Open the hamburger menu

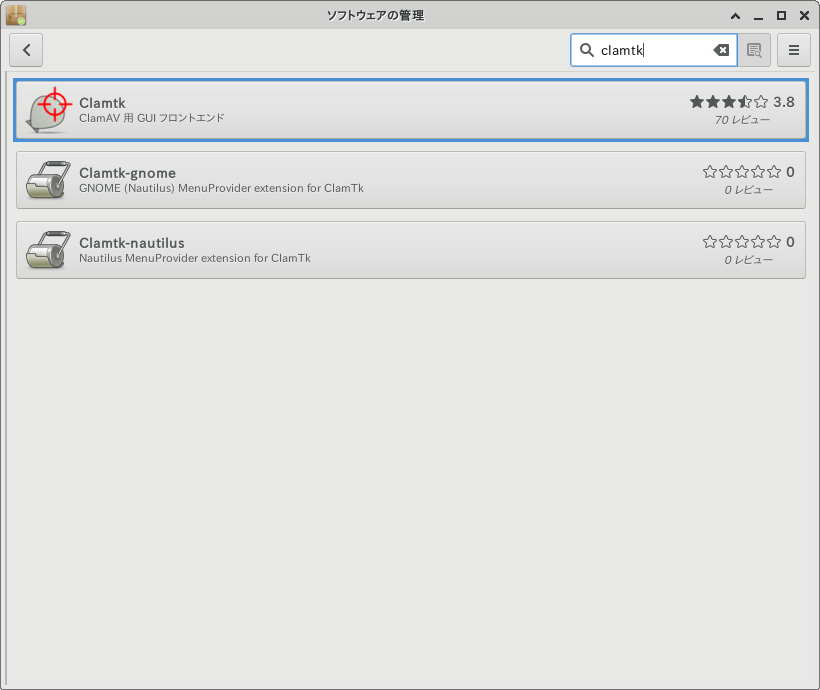(x=793, y=50)
